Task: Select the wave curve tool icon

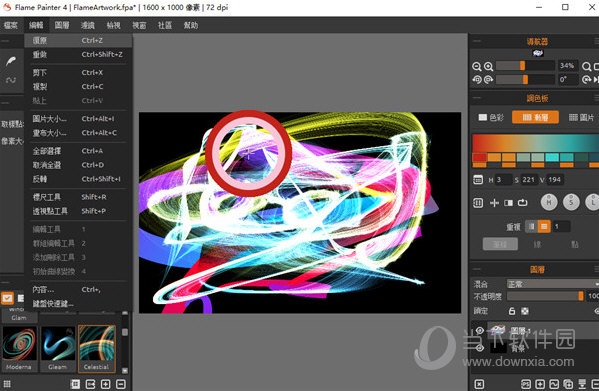Action: tap(11, 80)
